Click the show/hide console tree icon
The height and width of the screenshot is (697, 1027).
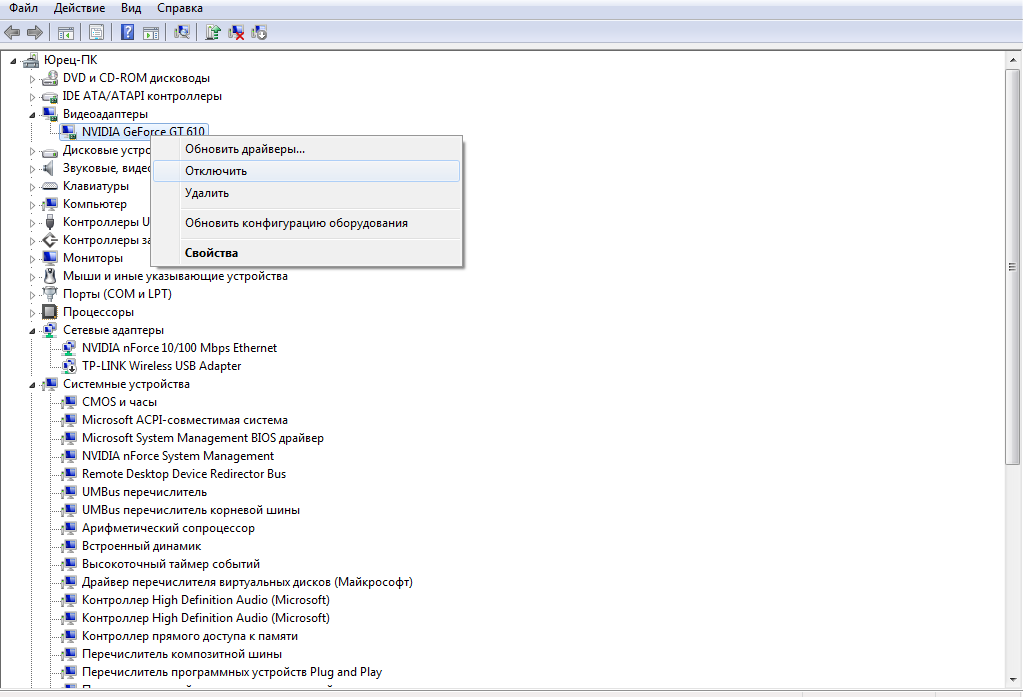[65, 32]
